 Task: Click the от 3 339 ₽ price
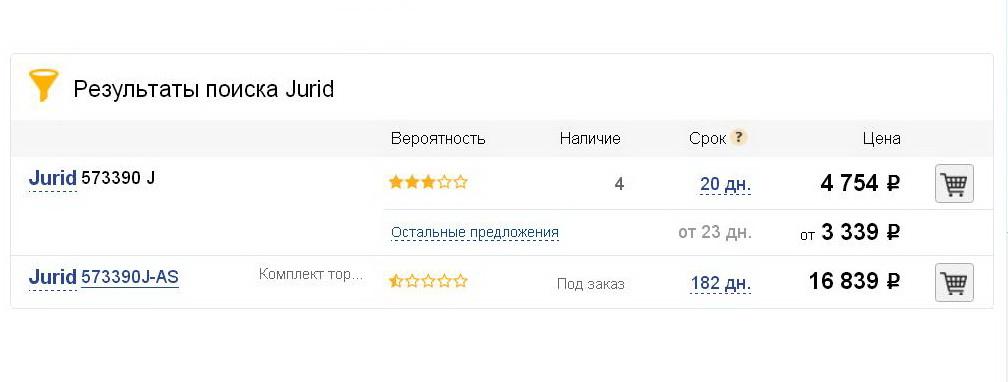point(850,232)
